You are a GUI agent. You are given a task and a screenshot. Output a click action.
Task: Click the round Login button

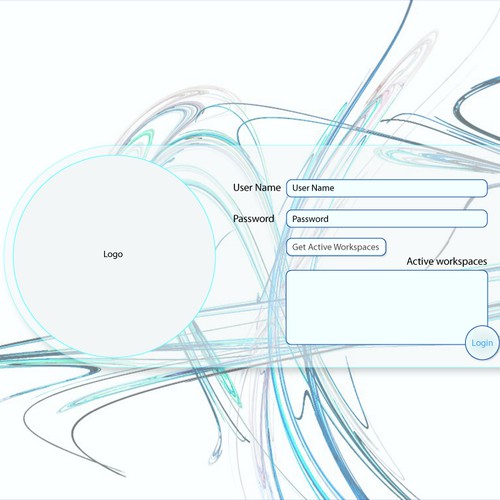coord(482,343)
